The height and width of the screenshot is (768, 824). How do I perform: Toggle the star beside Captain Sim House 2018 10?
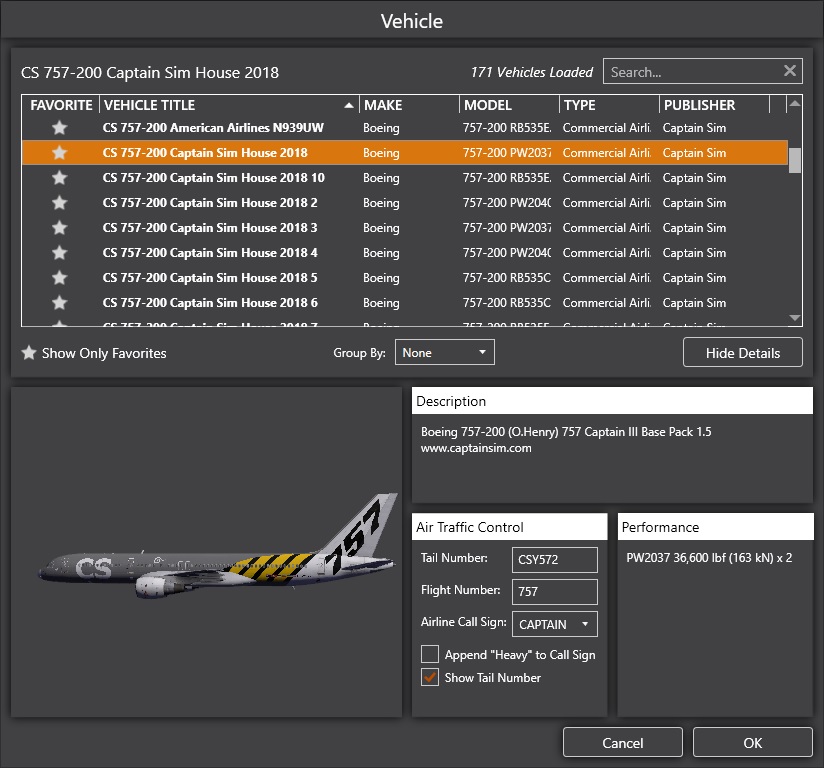pos(59,178)
